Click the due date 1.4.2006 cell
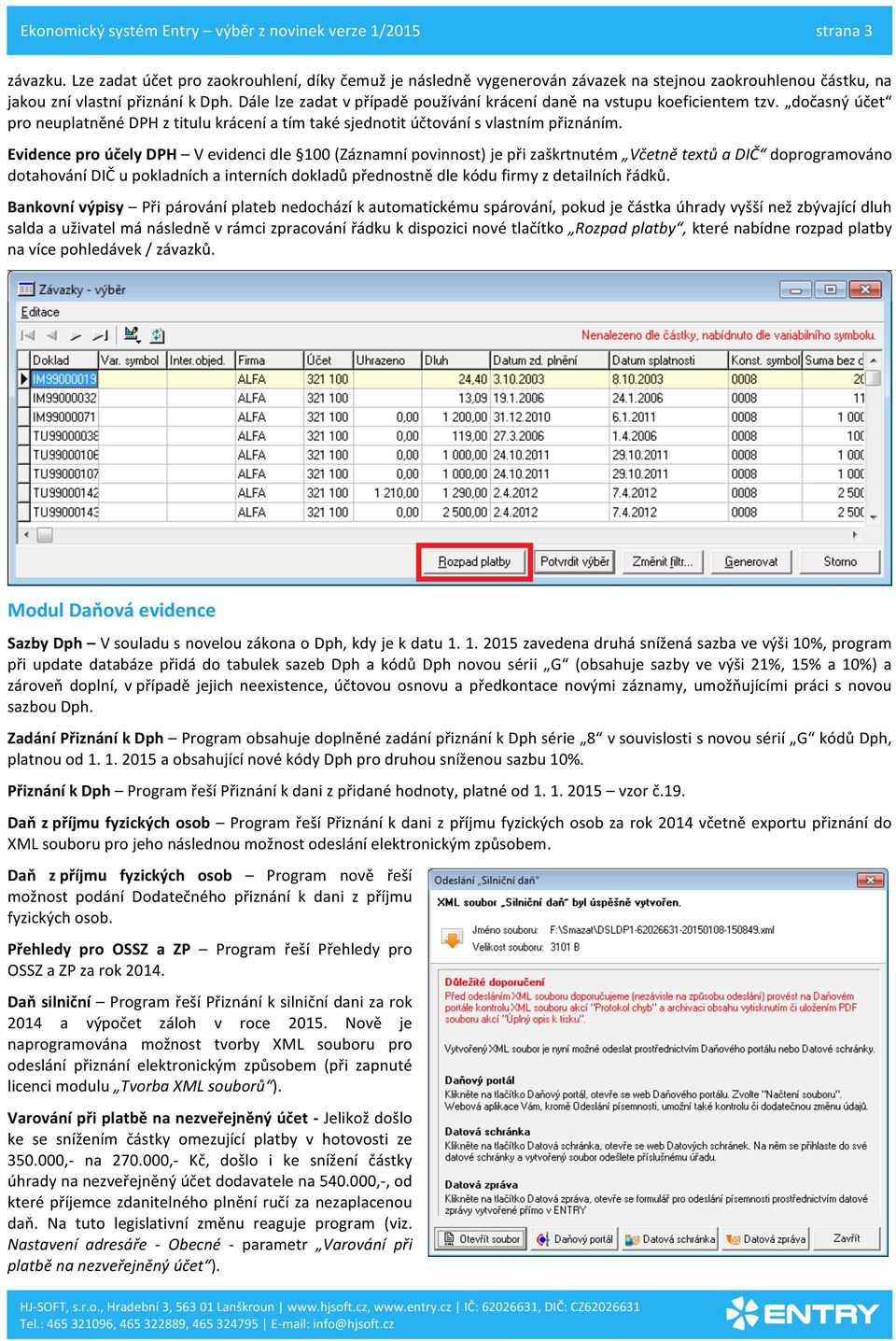896x1341 pixels. pos(668,436)
